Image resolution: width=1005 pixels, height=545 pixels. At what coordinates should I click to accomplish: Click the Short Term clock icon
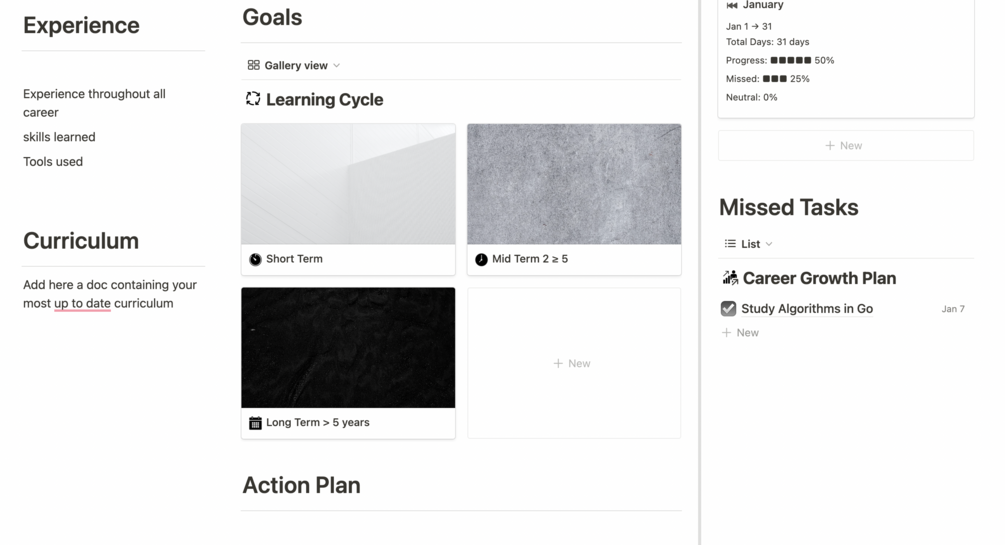click(x=256, y=259)
